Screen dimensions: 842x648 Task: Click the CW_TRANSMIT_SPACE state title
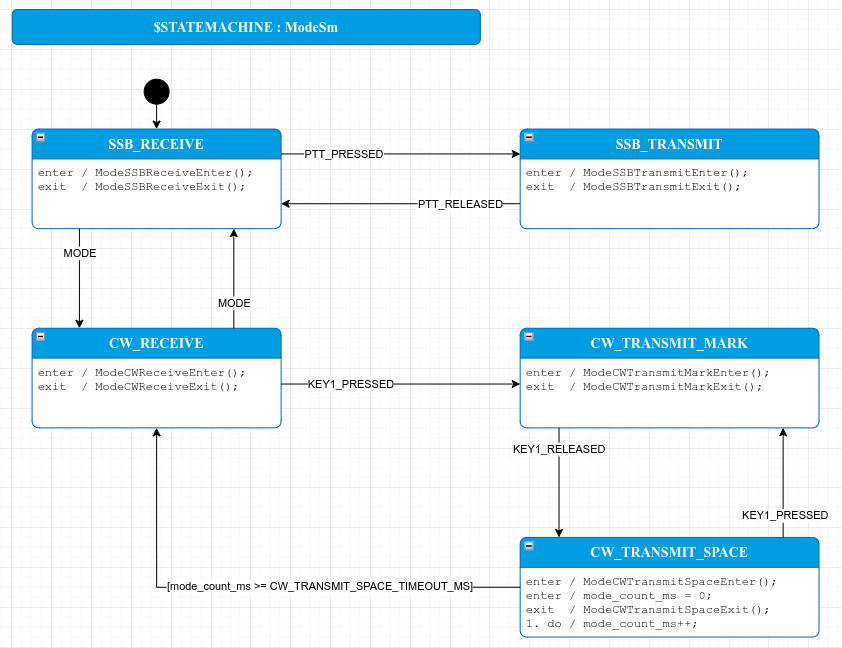(x=668, y=552)
